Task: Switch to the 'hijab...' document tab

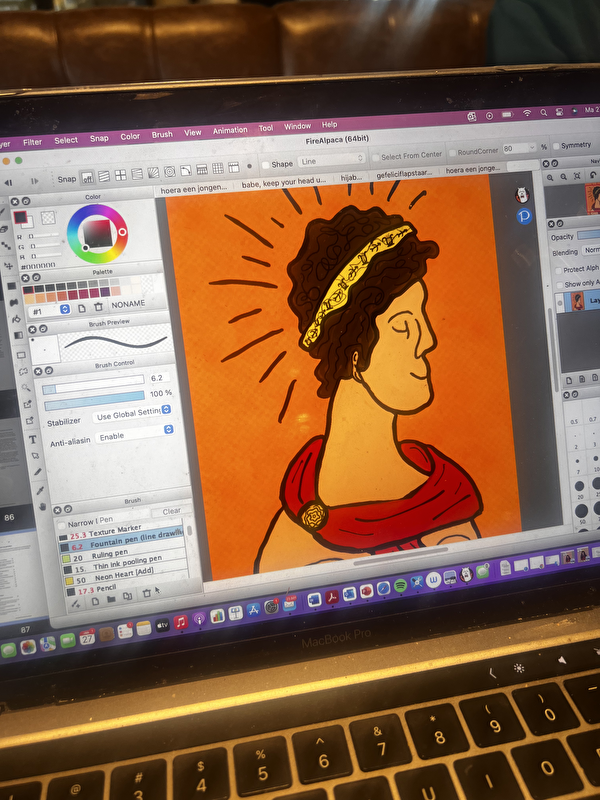Action: (351, 177)
